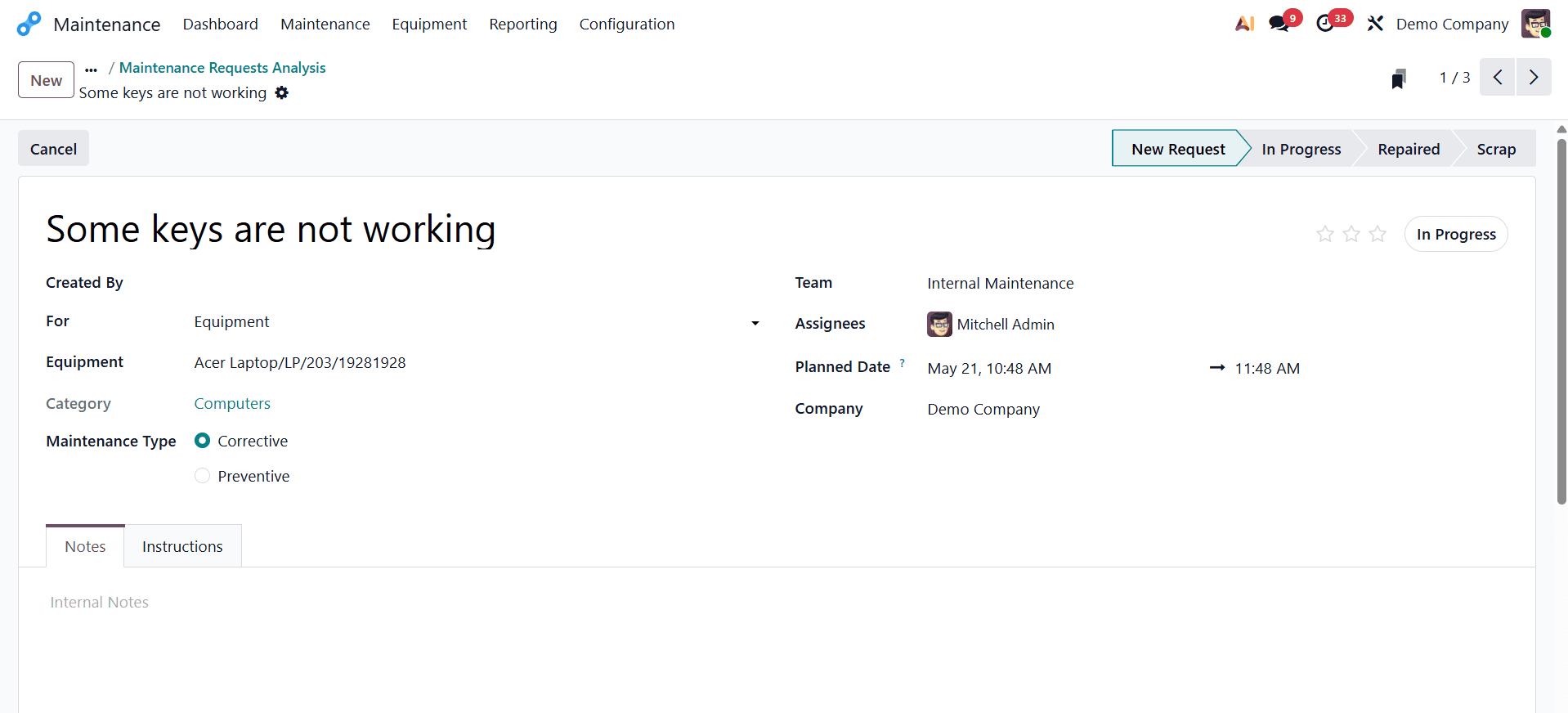Set stage to Scrap
Screen dimensions: 1568x713
tap(1495, 149)
